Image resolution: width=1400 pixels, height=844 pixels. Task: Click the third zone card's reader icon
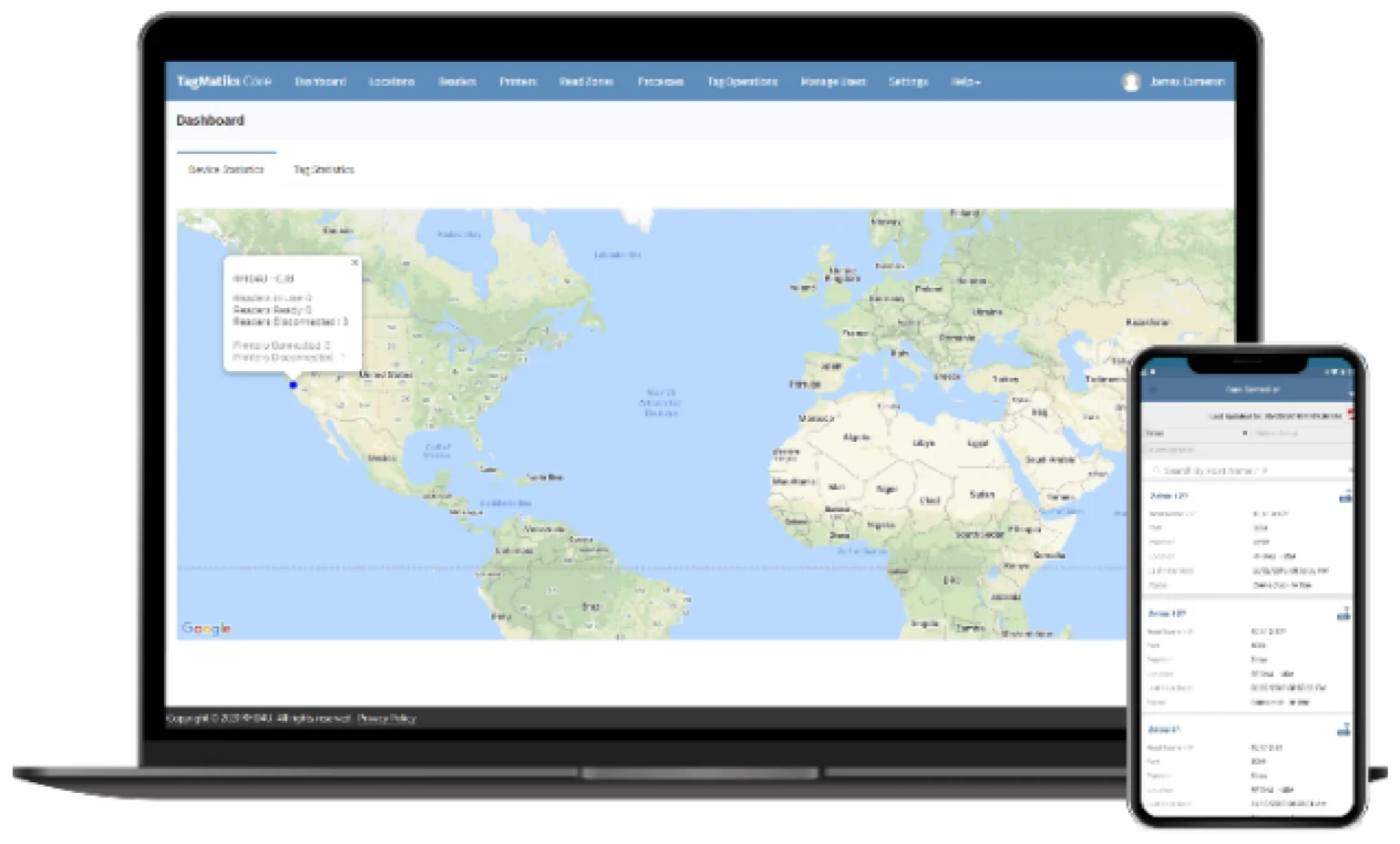click(1343, 729)
